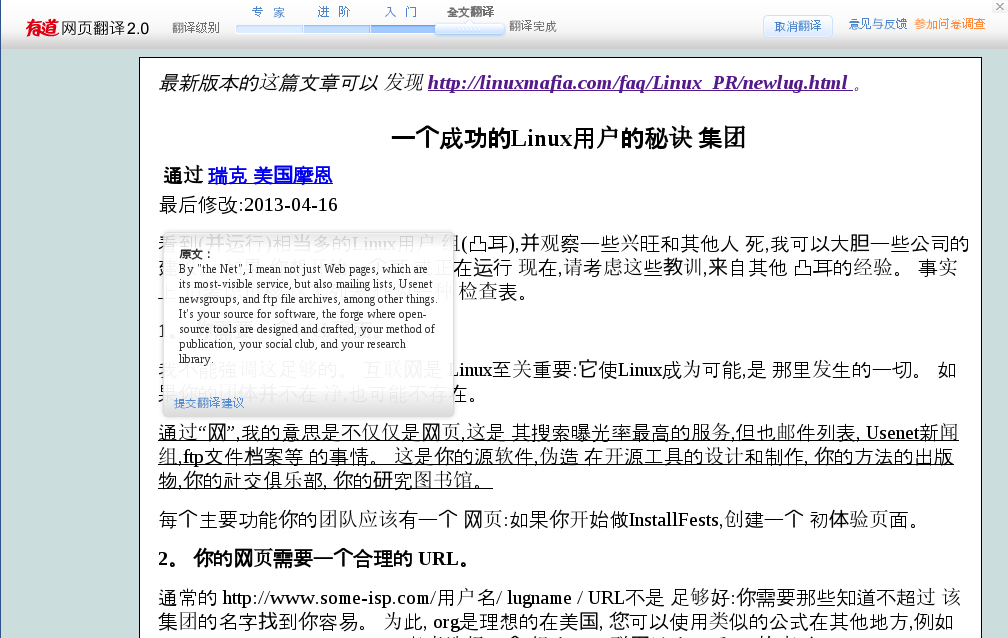Open the linuxmafia.com newlug.html link
This screenshot has width=1008, height=638.
[x=640, y=82]
